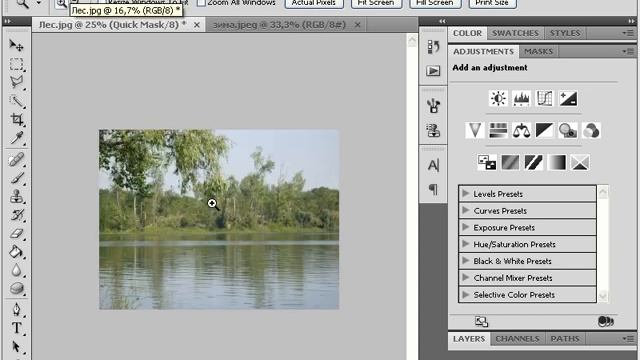Select the Rectangular Marquee tool
This screenshot has height=360, width=640.
tap(16, 64)
